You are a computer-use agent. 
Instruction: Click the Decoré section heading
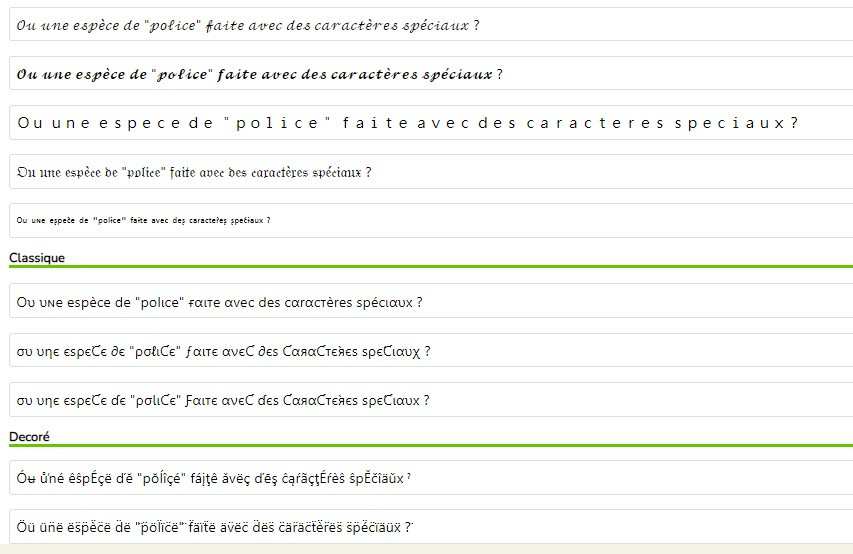(x=29, y=437)
